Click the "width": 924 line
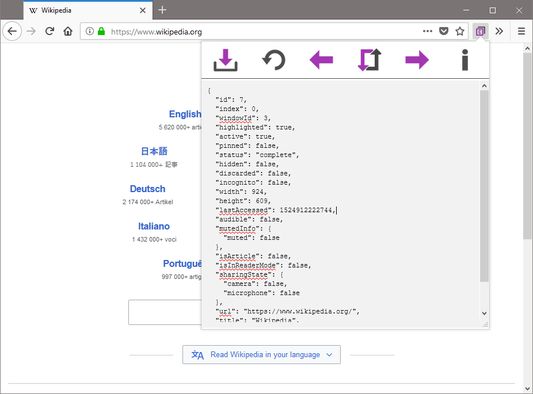Image resolution: width=533 pixels, height=394 pixels. click(x=241, y=192)
